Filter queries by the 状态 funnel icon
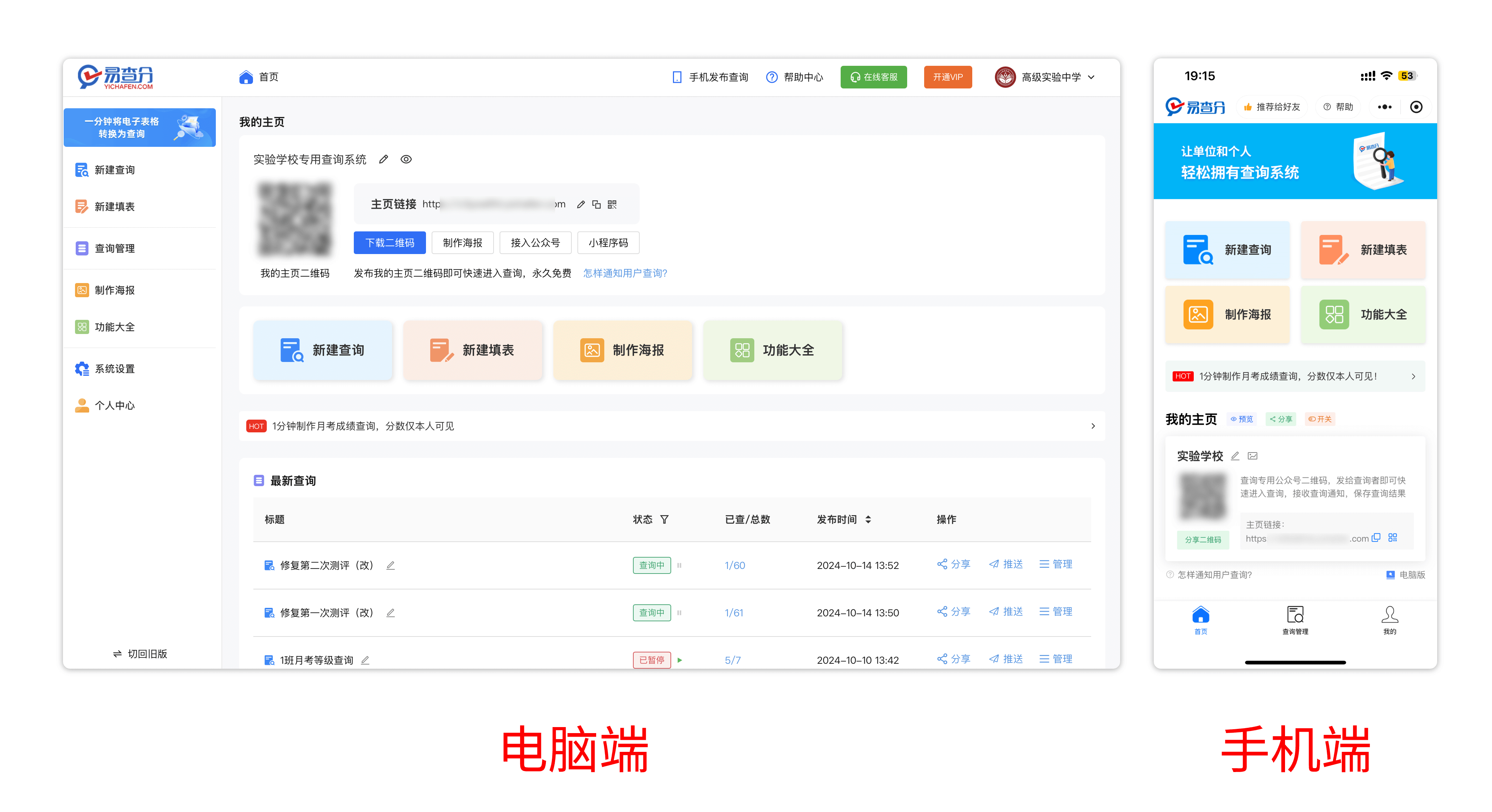The width and height of the screenshot is (1492, 812). (664, 519)
